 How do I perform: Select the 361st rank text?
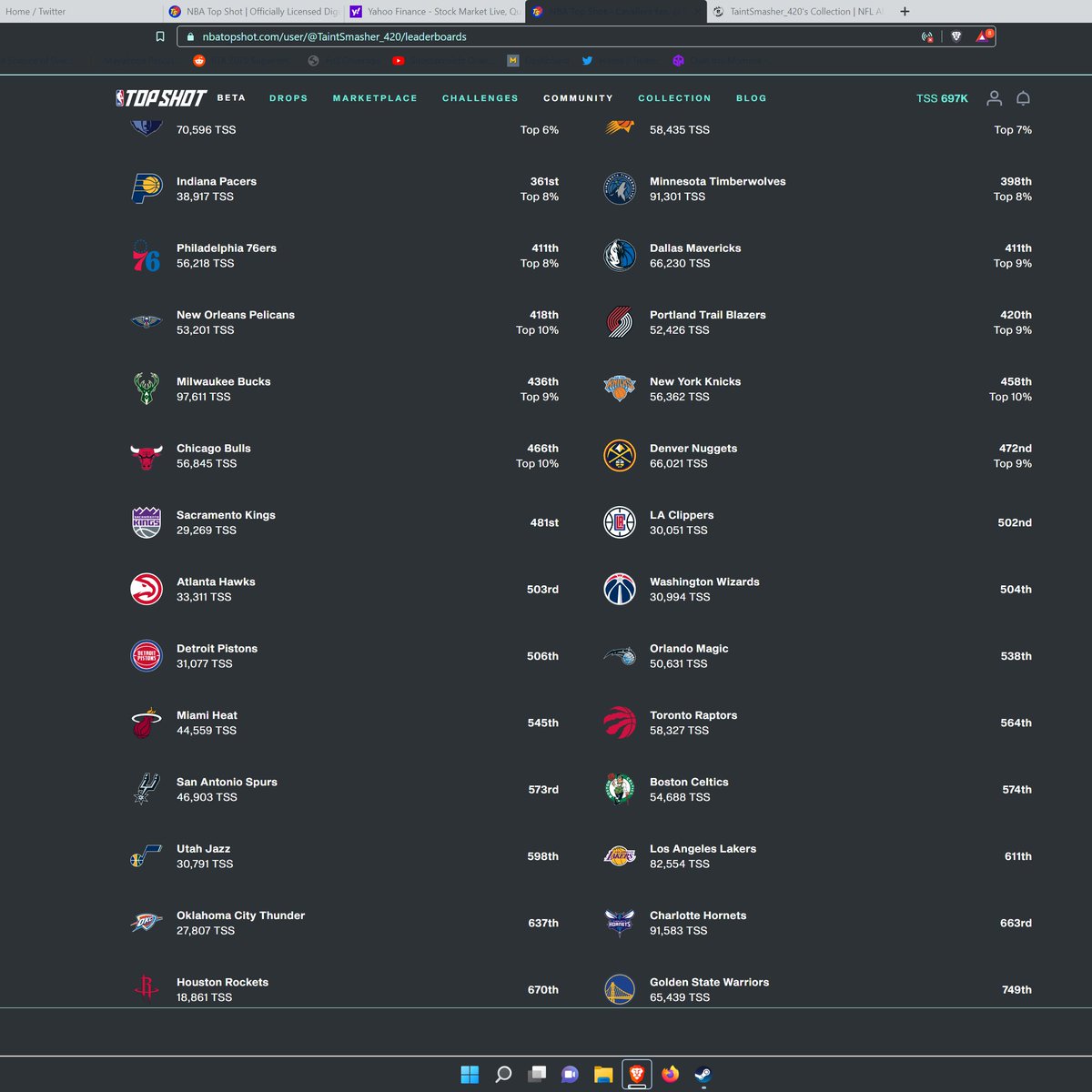click(x=544, y=181)
